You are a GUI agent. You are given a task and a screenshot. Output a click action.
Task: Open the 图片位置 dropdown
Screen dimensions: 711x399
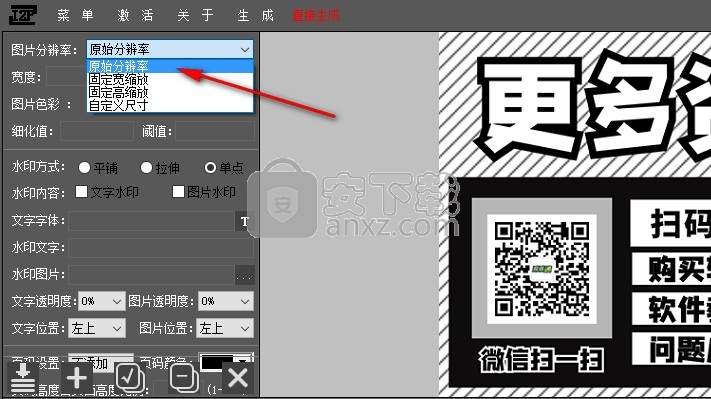pos(225,328)
